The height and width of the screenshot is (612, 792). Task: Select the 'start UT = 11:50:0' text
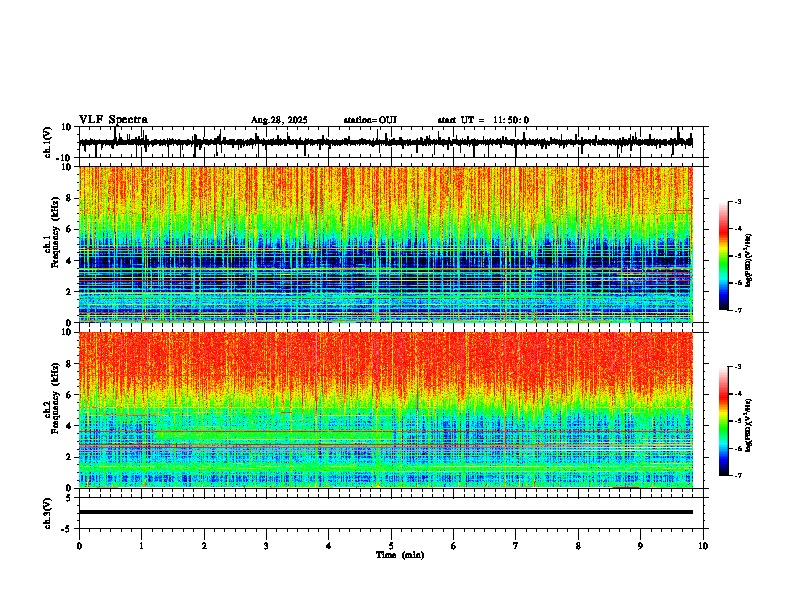[483, 120]
